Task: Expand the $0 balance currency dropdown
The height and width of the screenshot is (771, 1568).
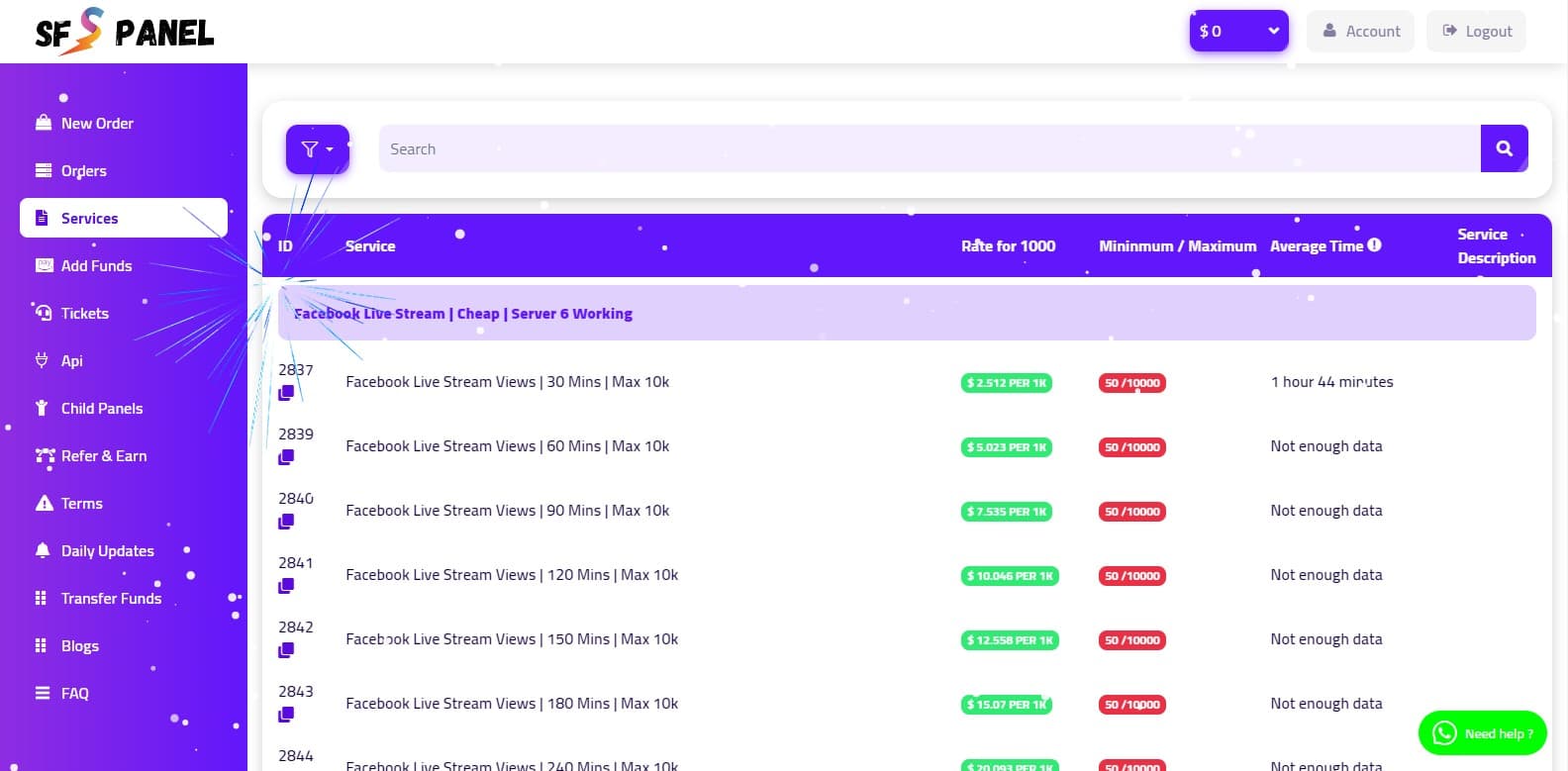Action: pyautogui.click(x=1238, y=31)
